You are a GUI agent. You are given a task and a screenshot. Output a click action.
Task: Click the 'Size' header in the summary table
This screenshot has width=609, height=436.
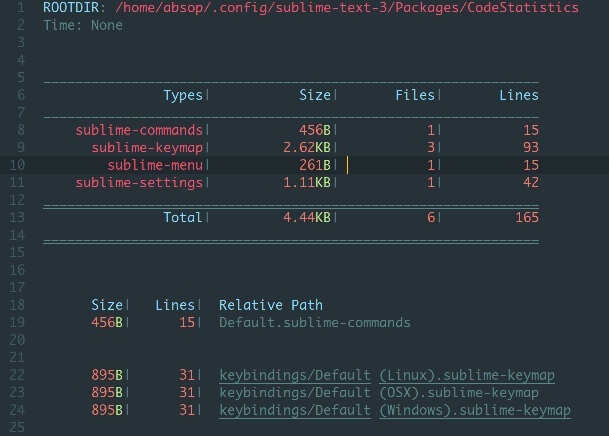pos(315,95)
